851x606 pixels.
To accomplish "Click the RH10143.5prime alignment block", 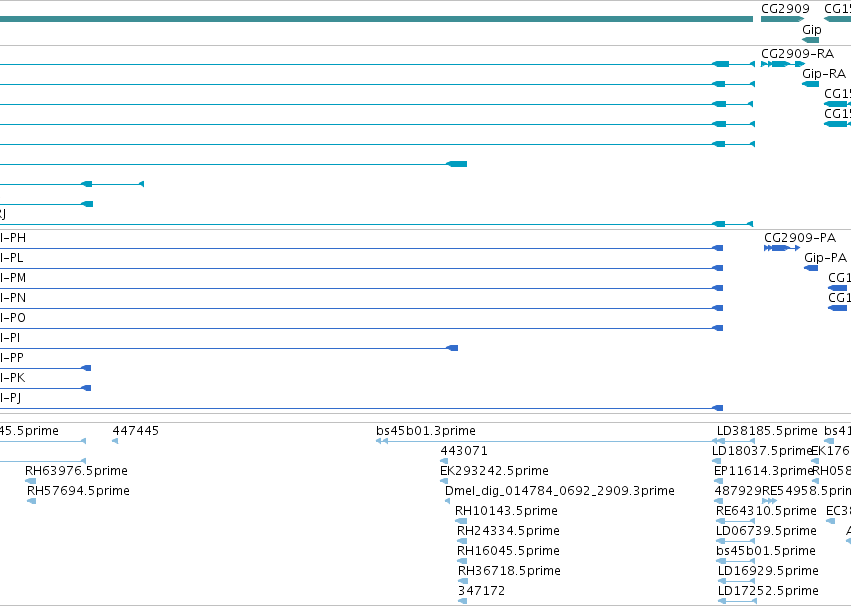I will coord(461,521).
